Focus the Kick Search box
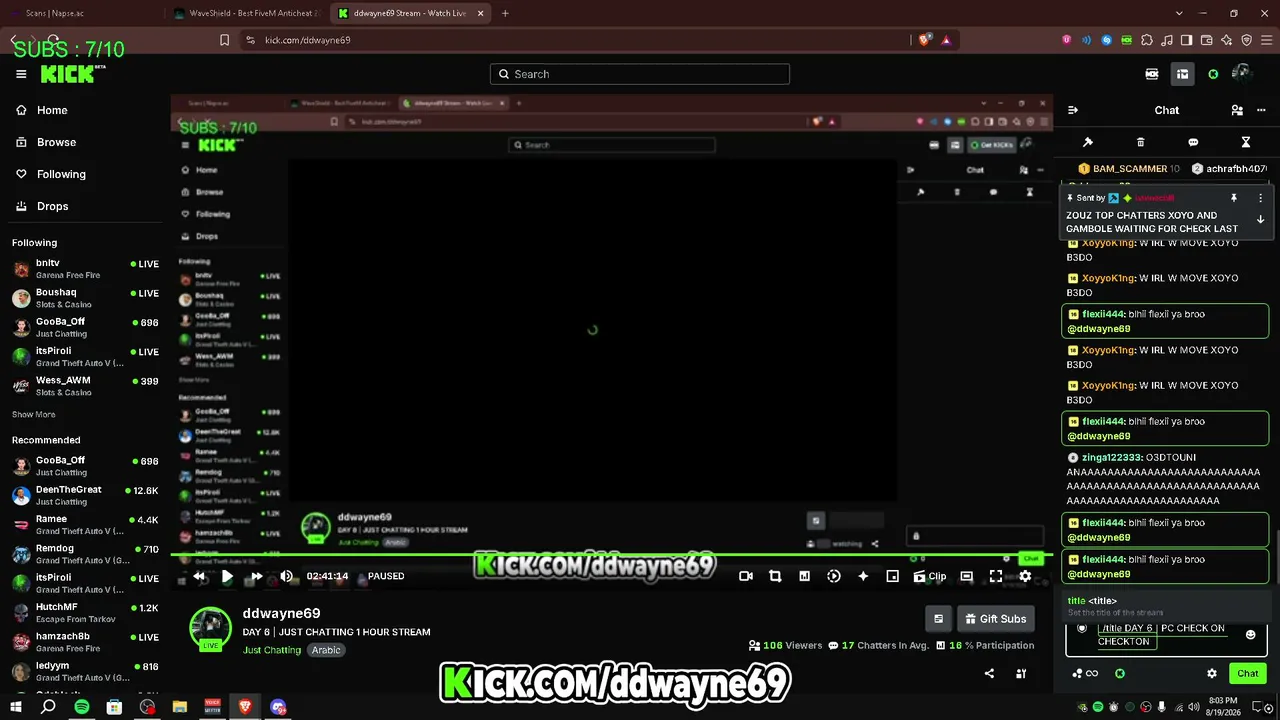This screenshot has height=720, width=1280. [x=640, y=74]
